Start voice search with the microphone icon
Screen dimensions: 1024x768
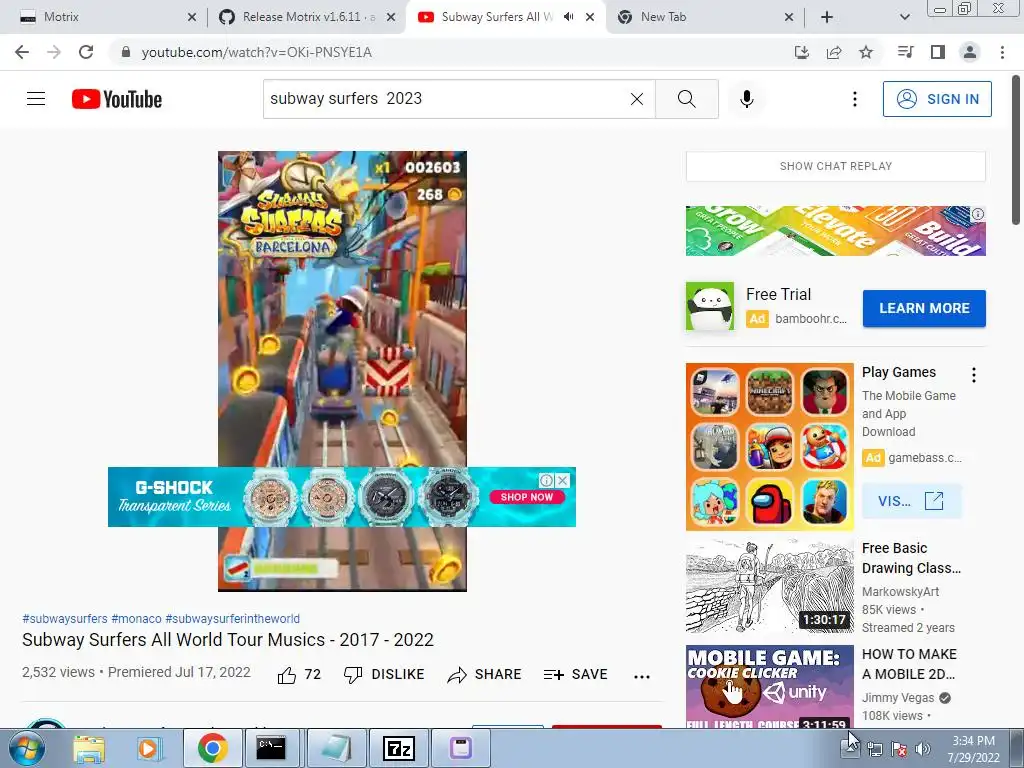[x=747, y=99]
